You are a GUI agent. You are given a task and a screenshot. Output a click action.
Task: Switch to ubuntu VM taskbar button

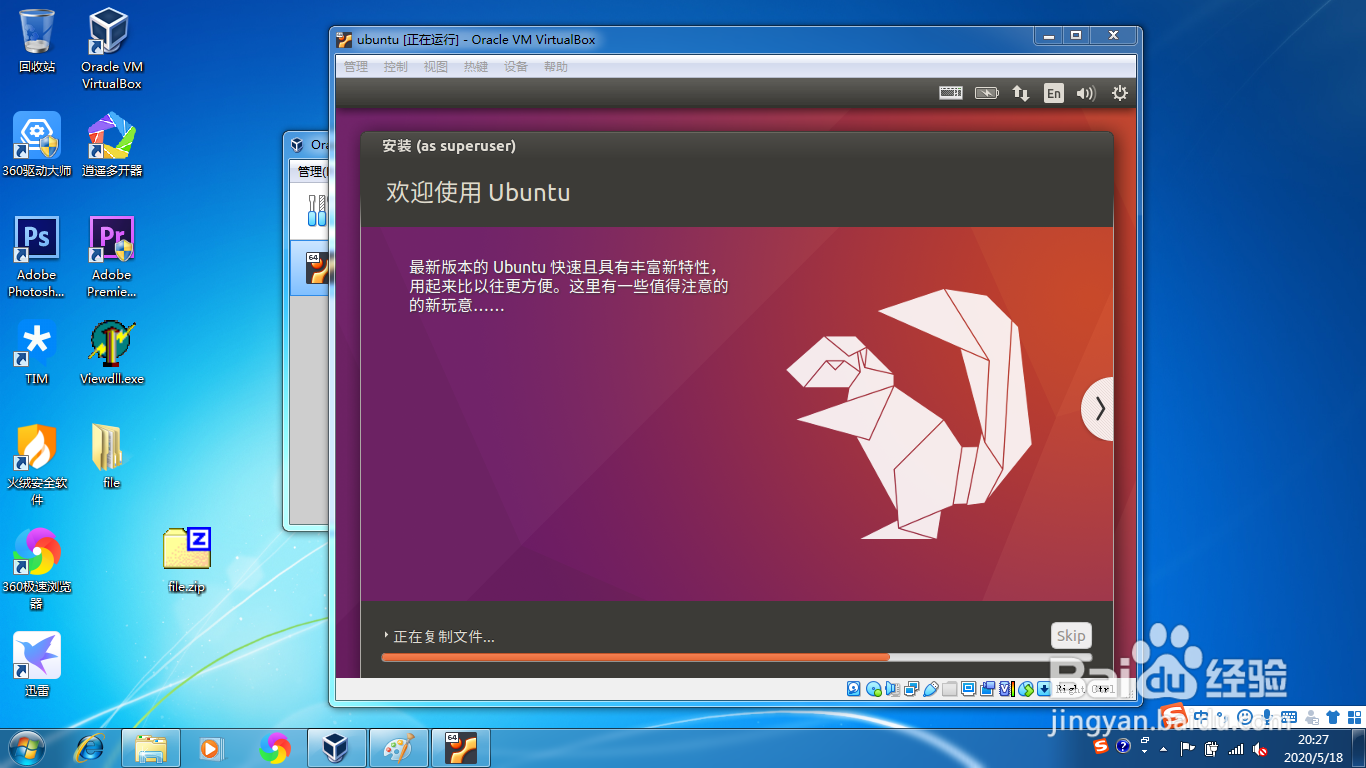[460, 747]
